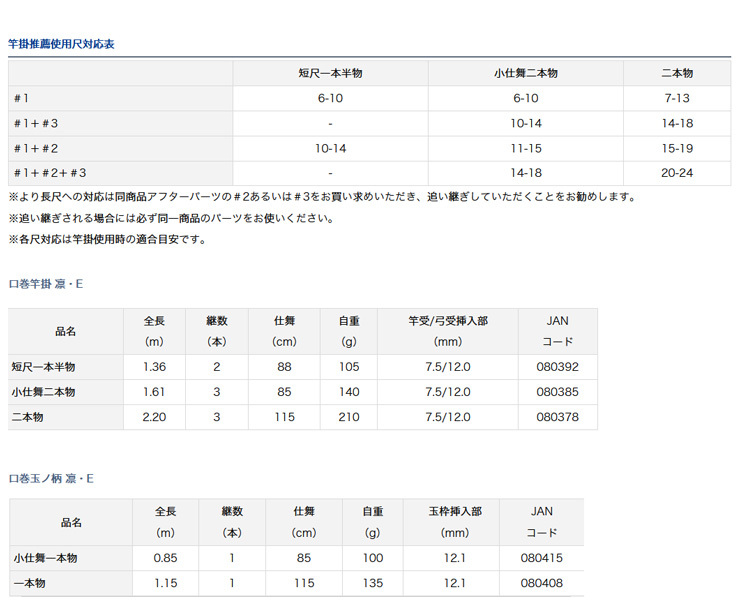The height and width of the screenshot is (614, 740).
Task: Click the header 竿受/弓受挿入部 (mm)
Action: click(x=448, y=331)
